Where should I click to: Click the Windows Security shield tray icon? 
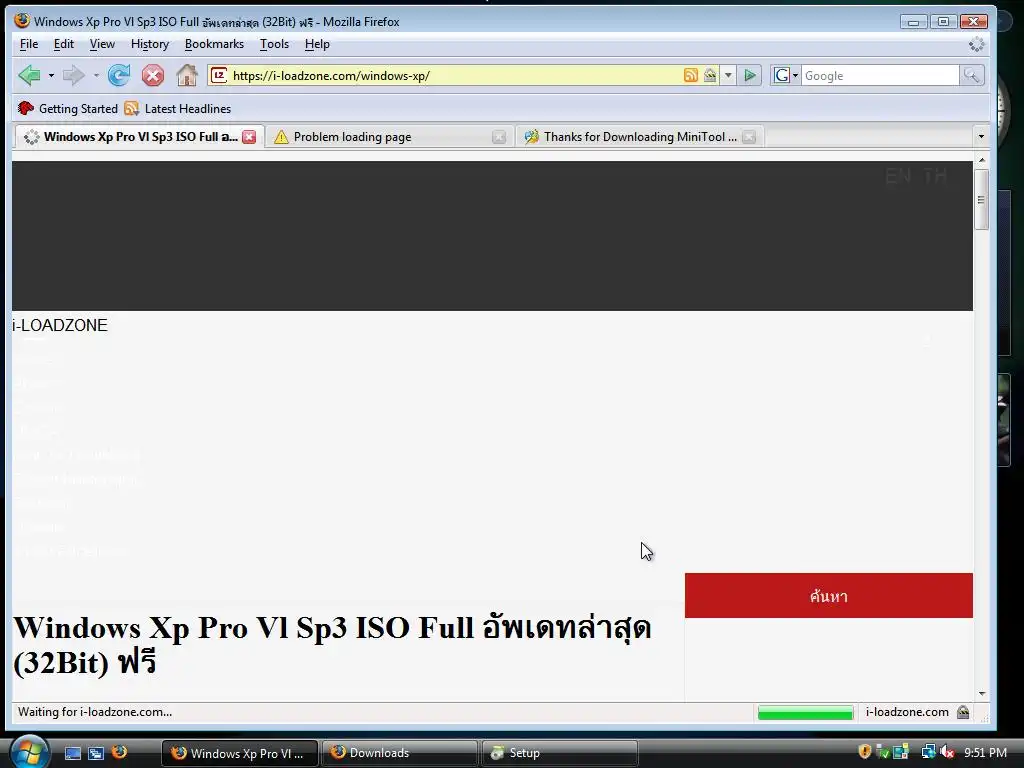(x=865, y=752)
